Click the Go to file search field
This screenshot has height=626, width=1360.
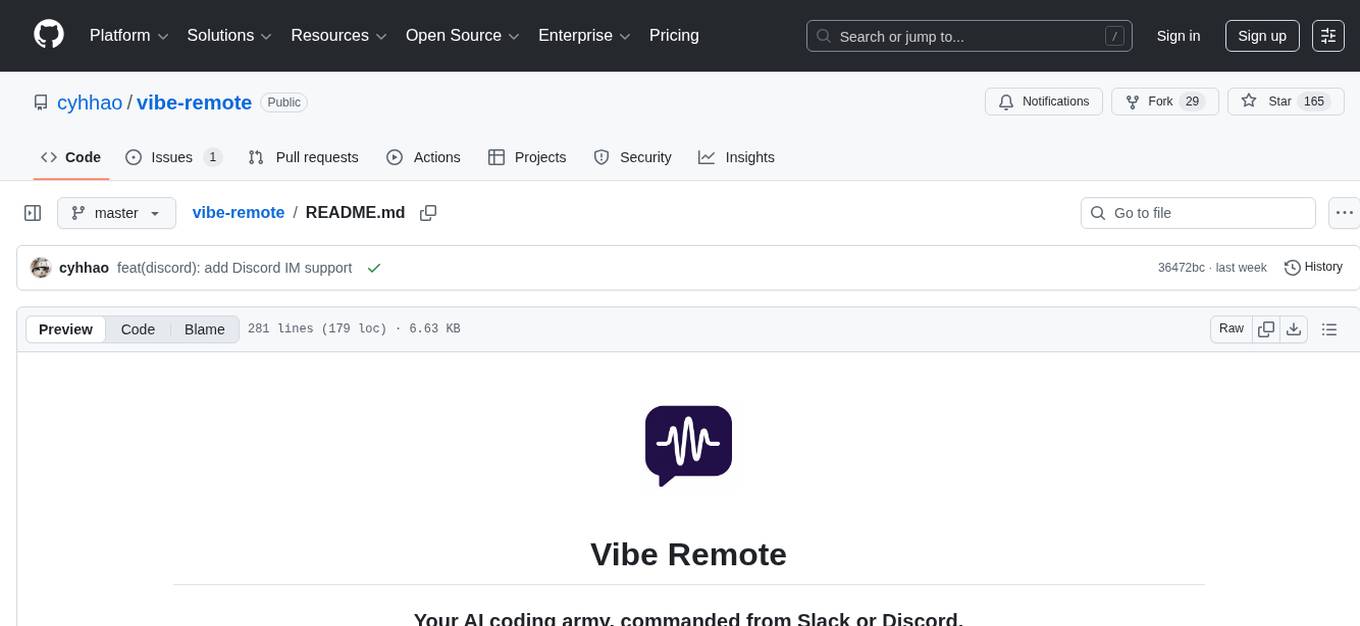1197,212
